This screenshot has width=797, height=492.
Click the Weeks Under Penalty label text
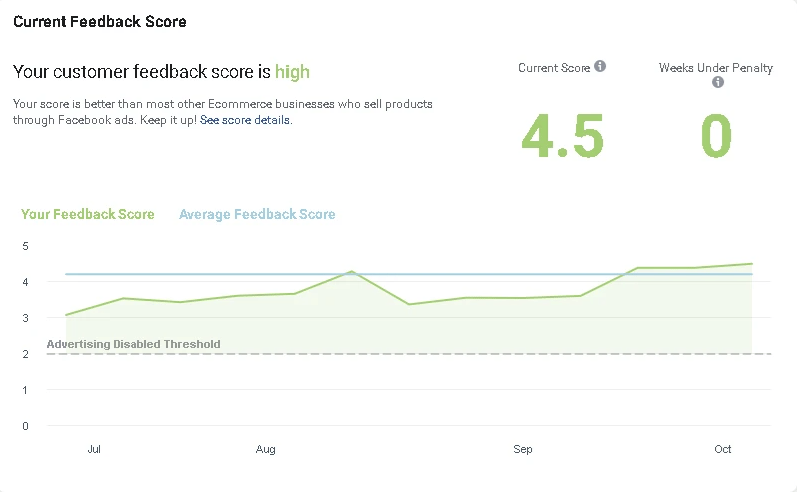[715, 68]
